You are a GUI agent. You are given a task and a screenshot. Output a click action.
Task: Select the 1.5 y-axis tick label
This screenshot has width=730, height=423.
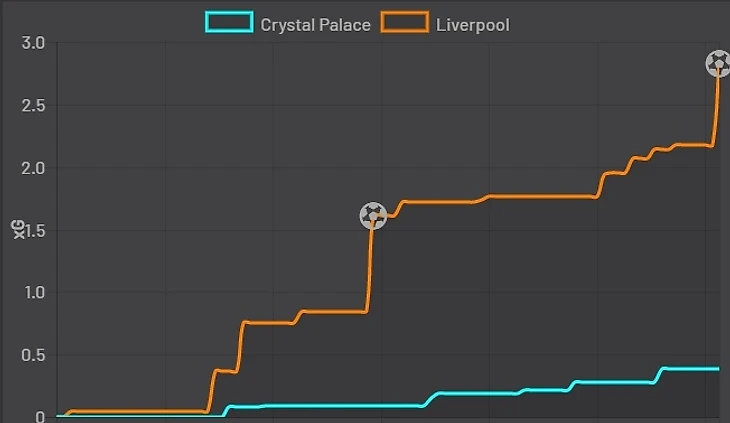33,230
